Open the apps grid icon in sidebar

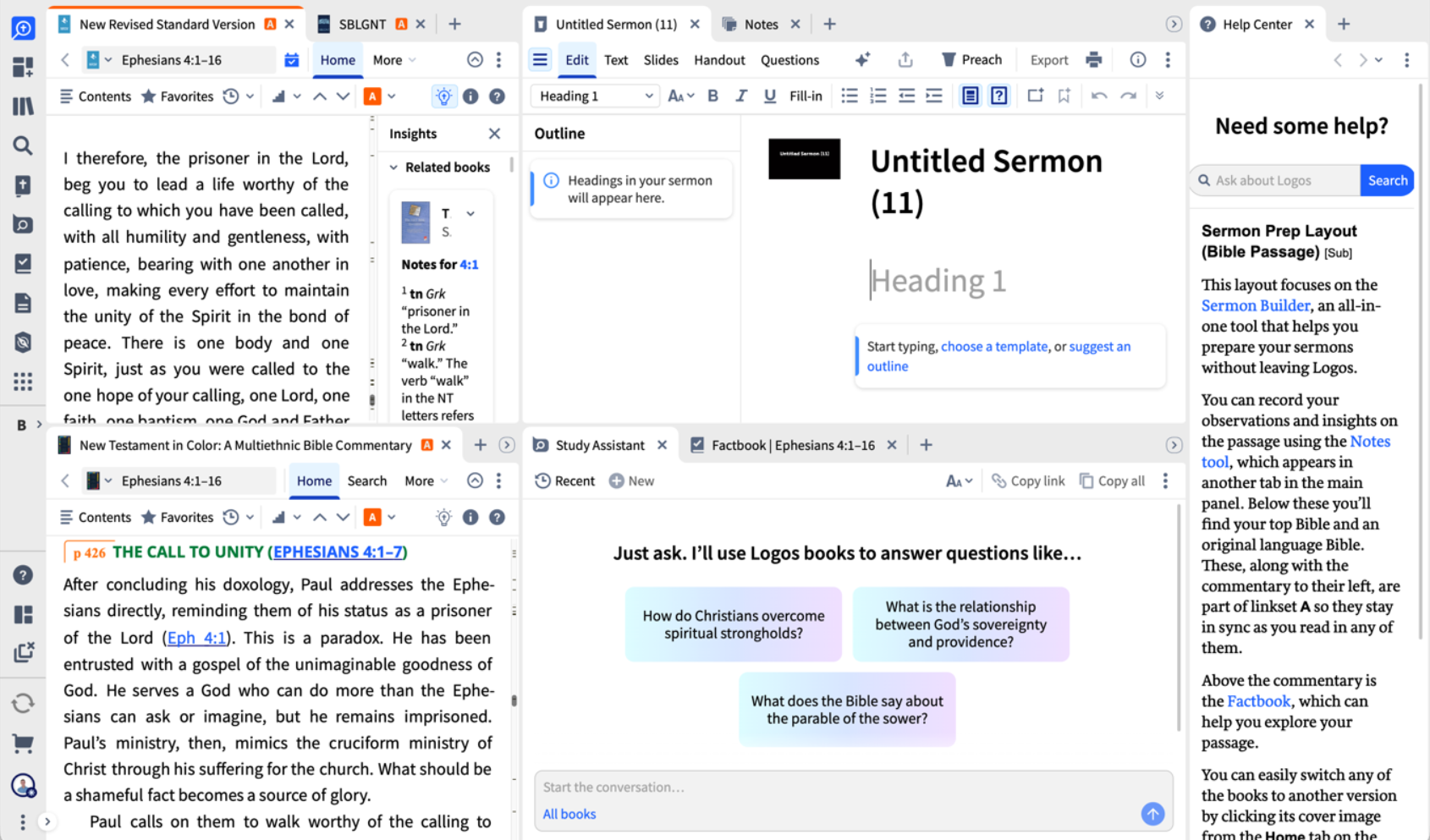click(23, 382)
